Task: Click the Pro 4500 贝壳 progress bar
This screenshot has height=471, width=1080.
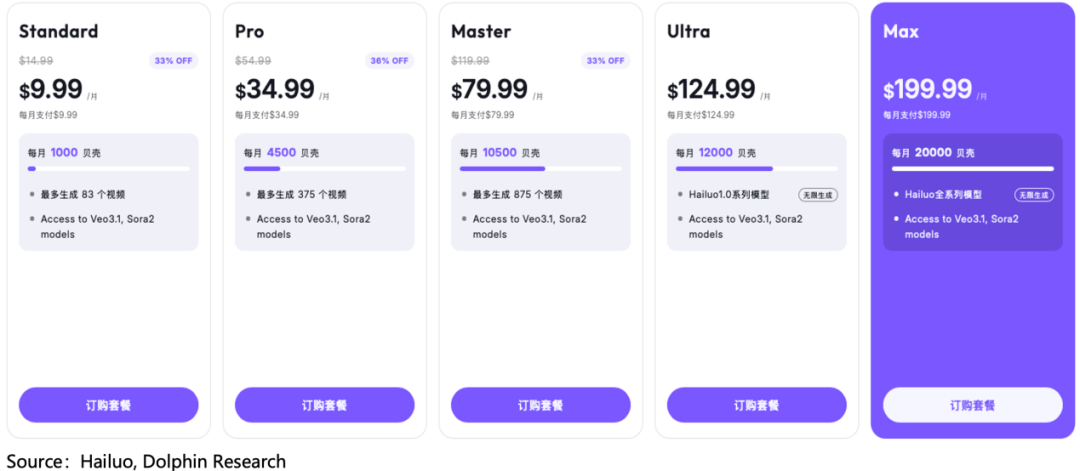Action: click(324, 169)
